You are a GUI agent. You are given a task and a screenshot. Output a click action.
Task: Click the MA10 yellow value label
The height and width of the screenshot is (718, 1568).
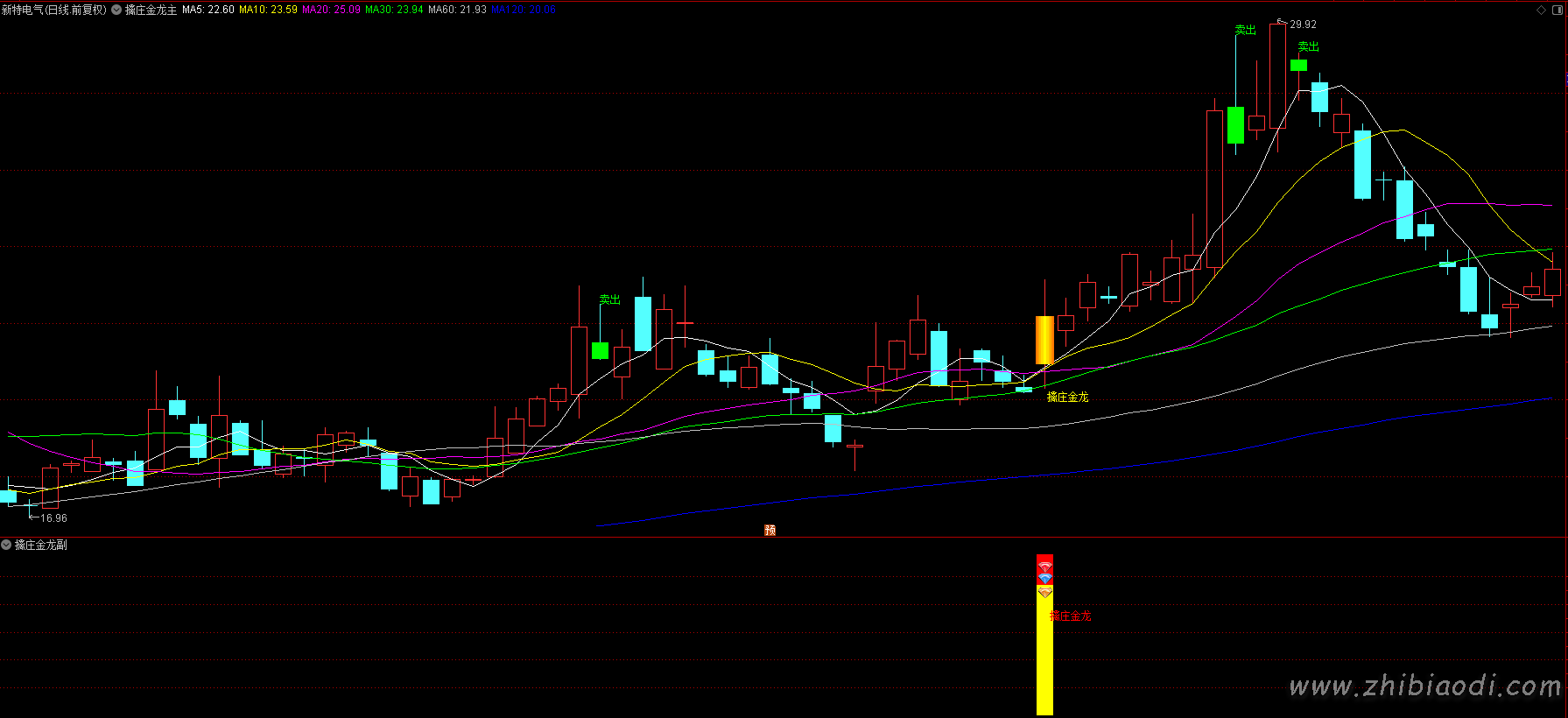pos(268,10)
